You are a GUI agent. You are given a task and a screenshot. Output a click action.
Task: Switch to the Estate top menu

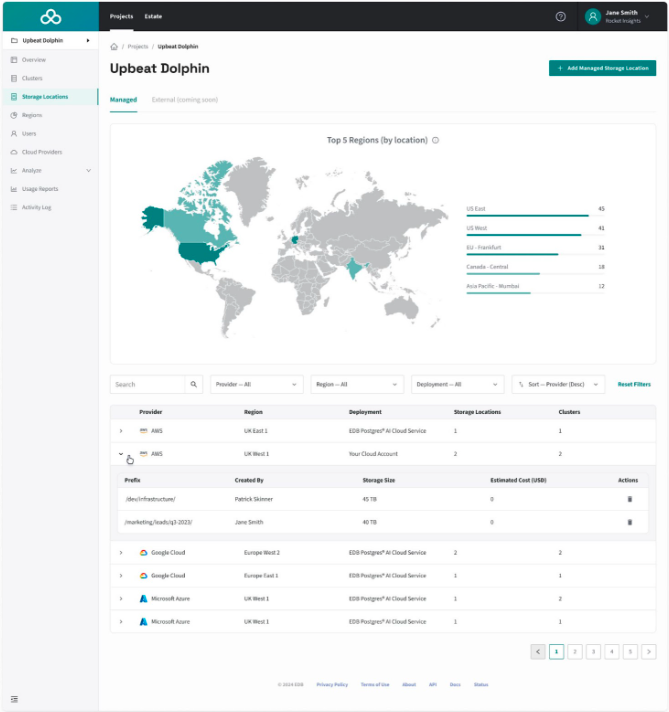pyautogui.click(x=153, y=16)
